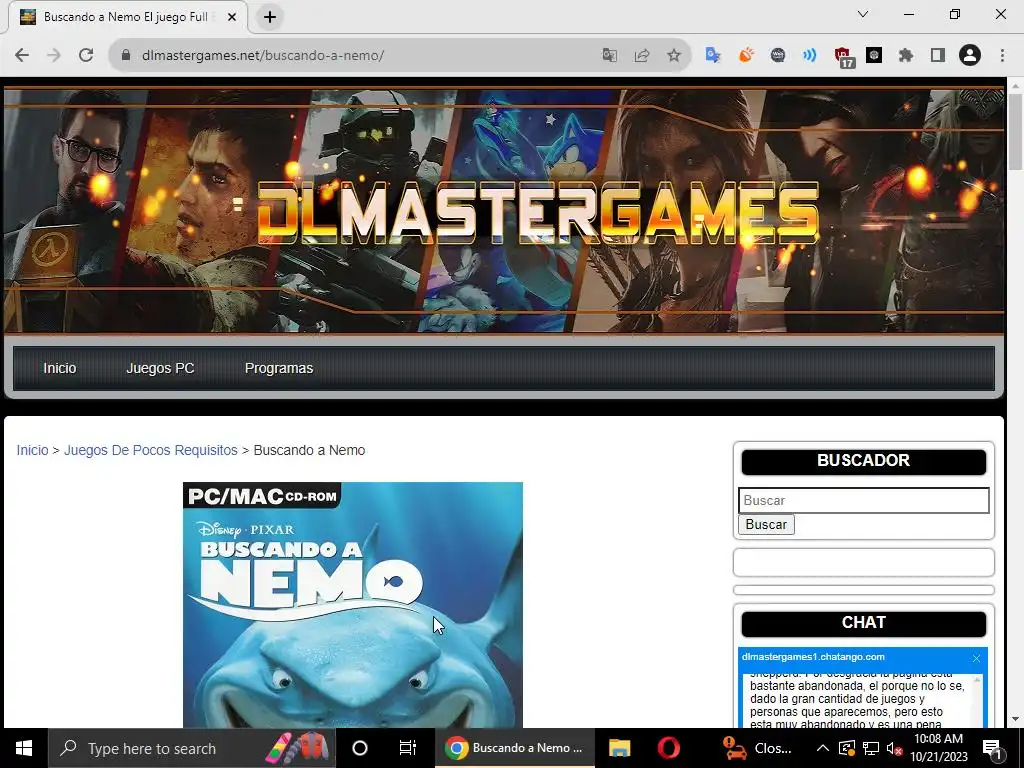Click the page vertical scrollbar thumb
Viewport: 1024px width, 768px height.
coord(1015,132)
